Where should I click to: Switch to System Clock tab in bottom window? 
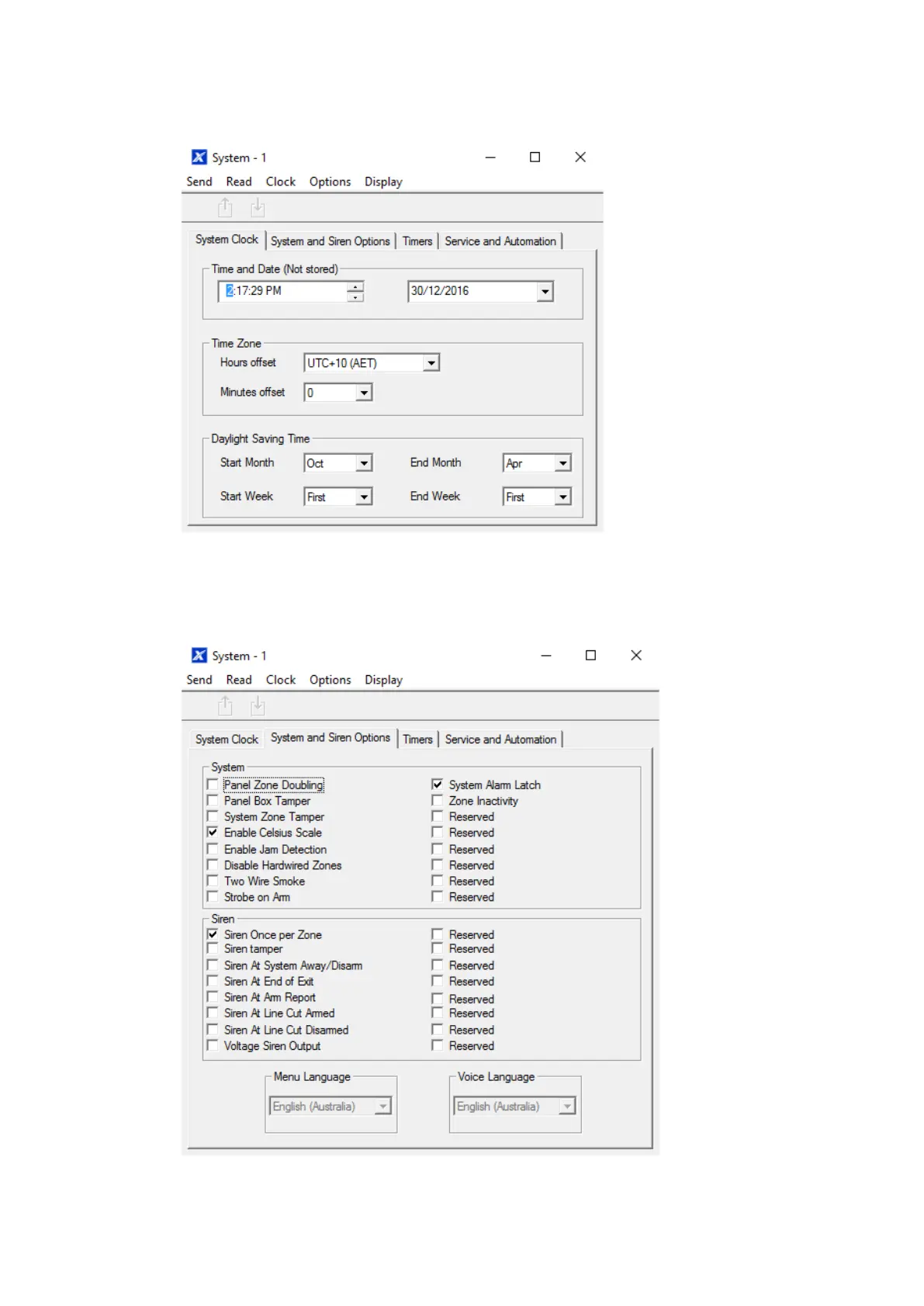pos(227,740)
